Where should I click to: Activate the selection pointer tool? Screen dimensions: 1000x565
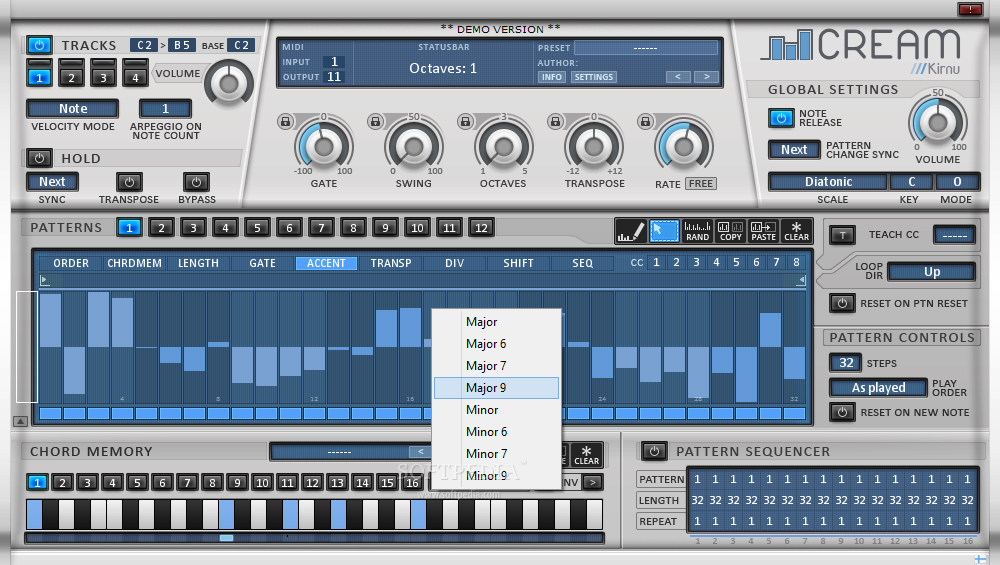pyautogui.click(x=664, y=231)
